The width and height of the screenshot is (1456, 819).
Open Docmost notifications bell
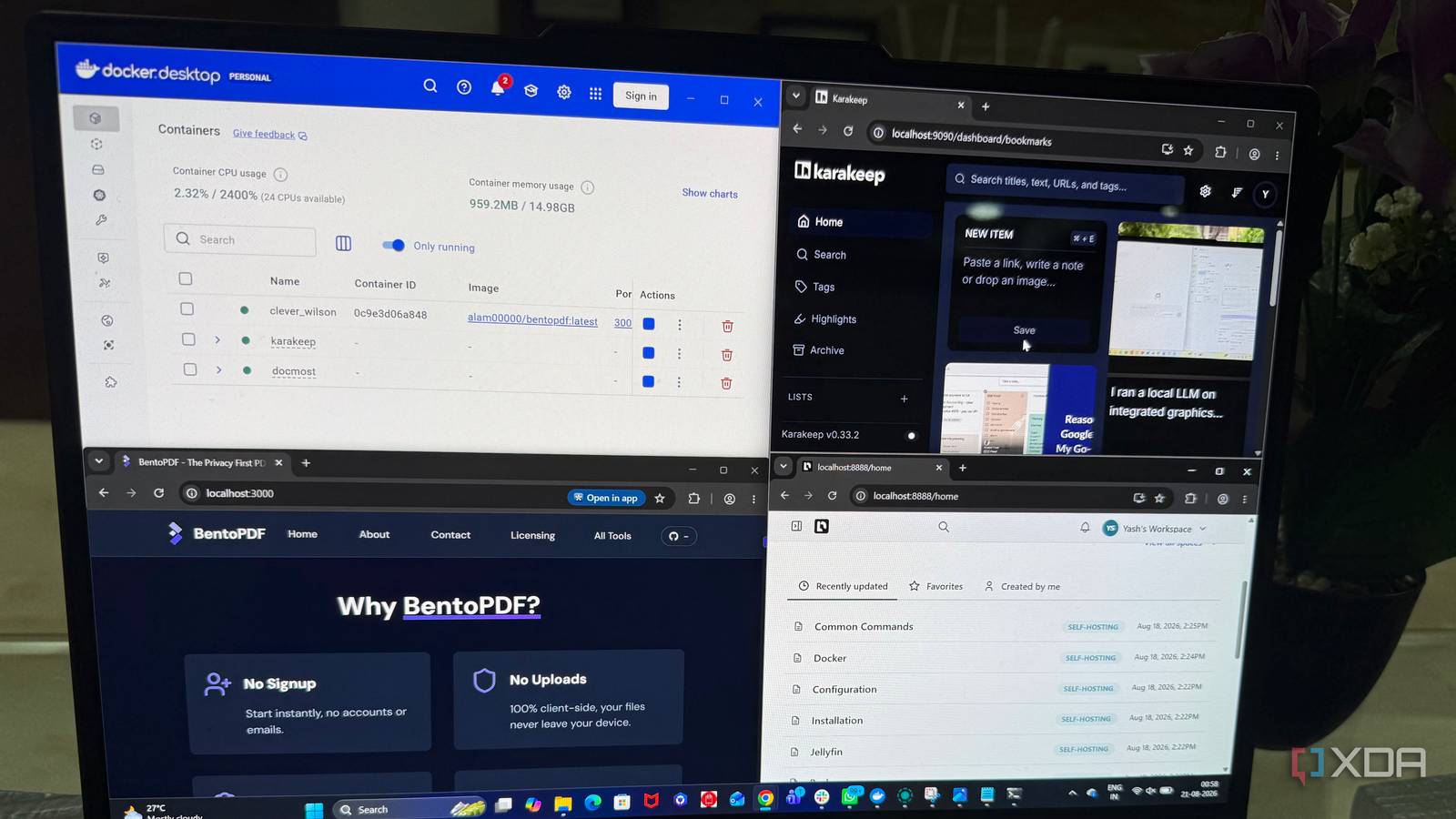coord(1085,527)
